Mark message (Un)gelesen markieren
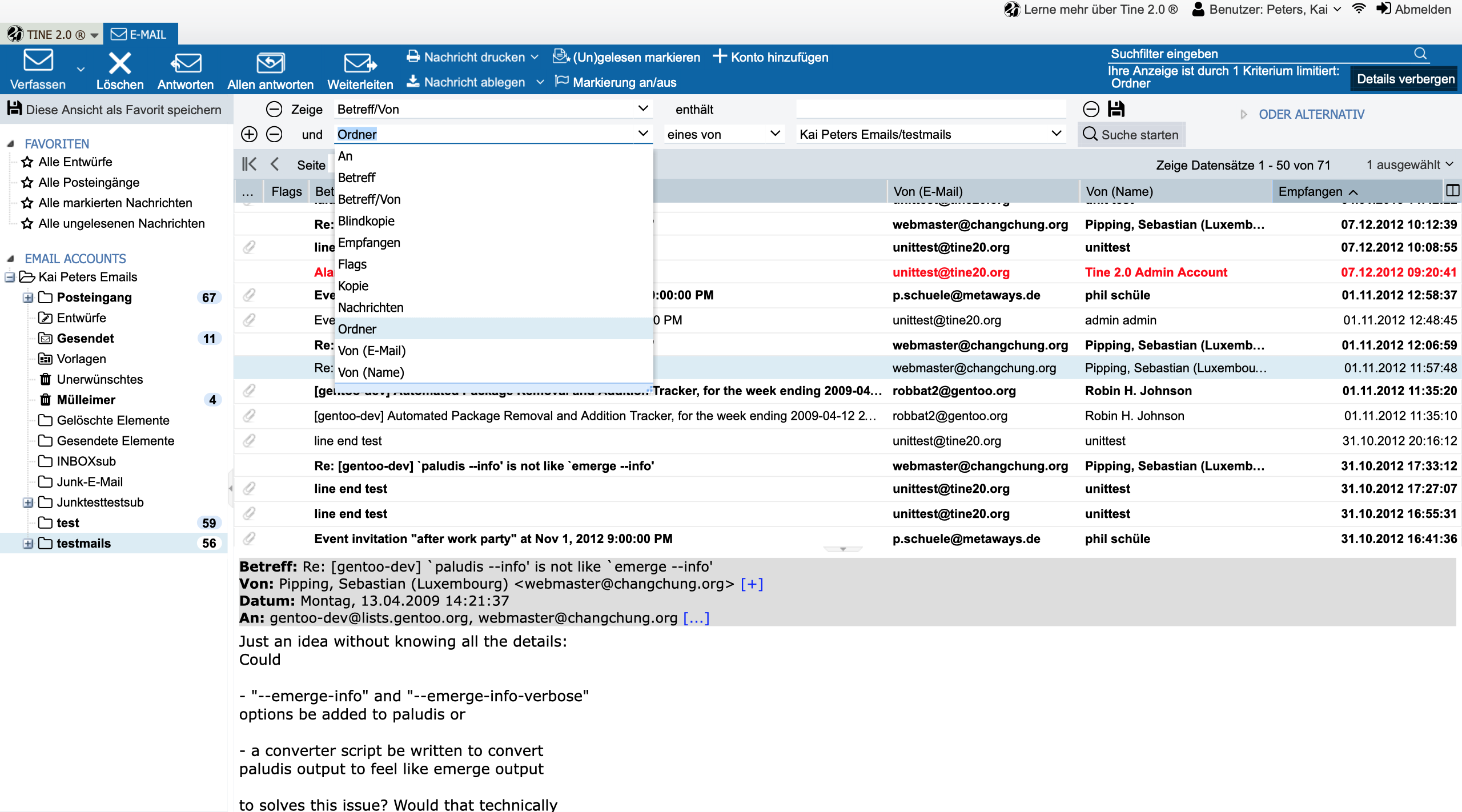The width and height of the screenshot is (1462, 812). click(626, 57)
